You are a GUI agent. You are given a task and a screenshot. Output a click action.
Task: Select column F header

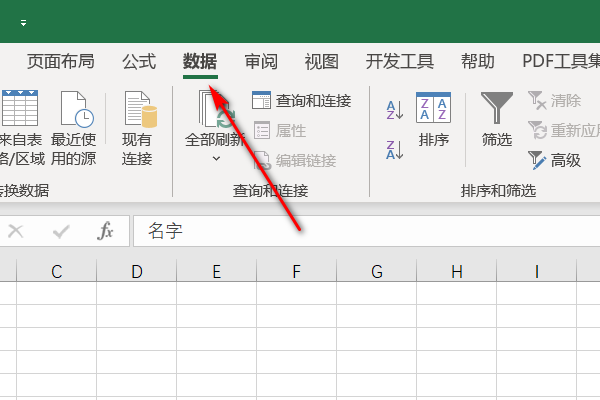tap(297, 271)
